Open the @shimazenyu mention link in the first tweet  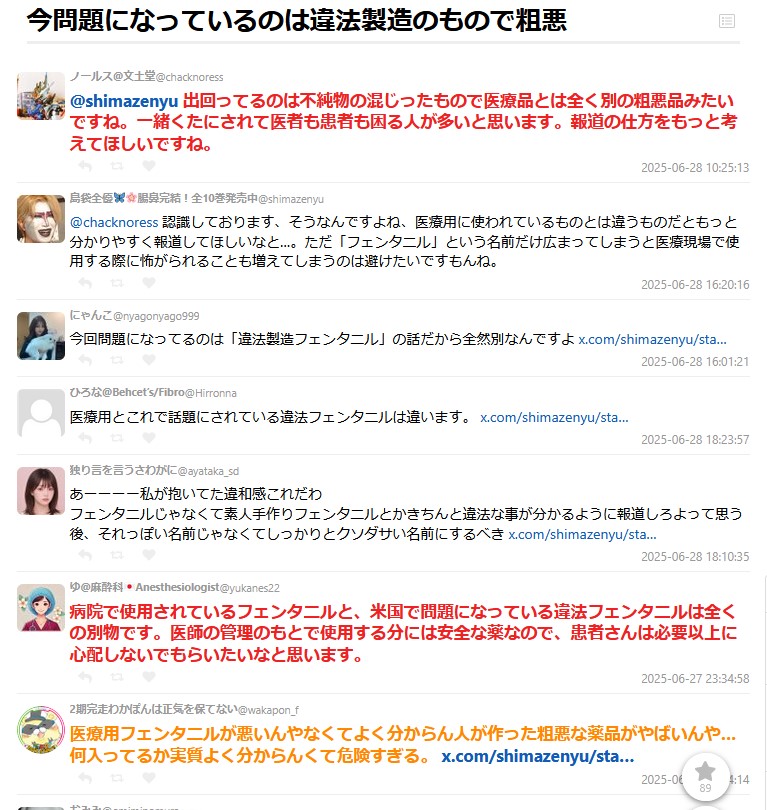(x=124, y=100)
